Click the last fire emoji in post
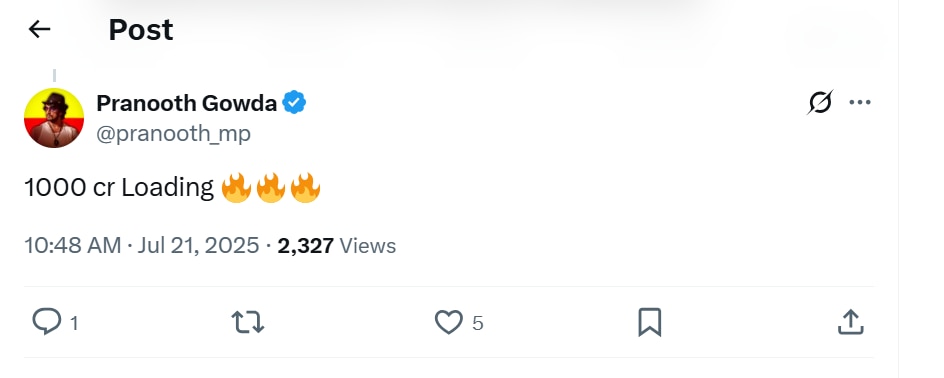944x378 pixels. (305, 188)
